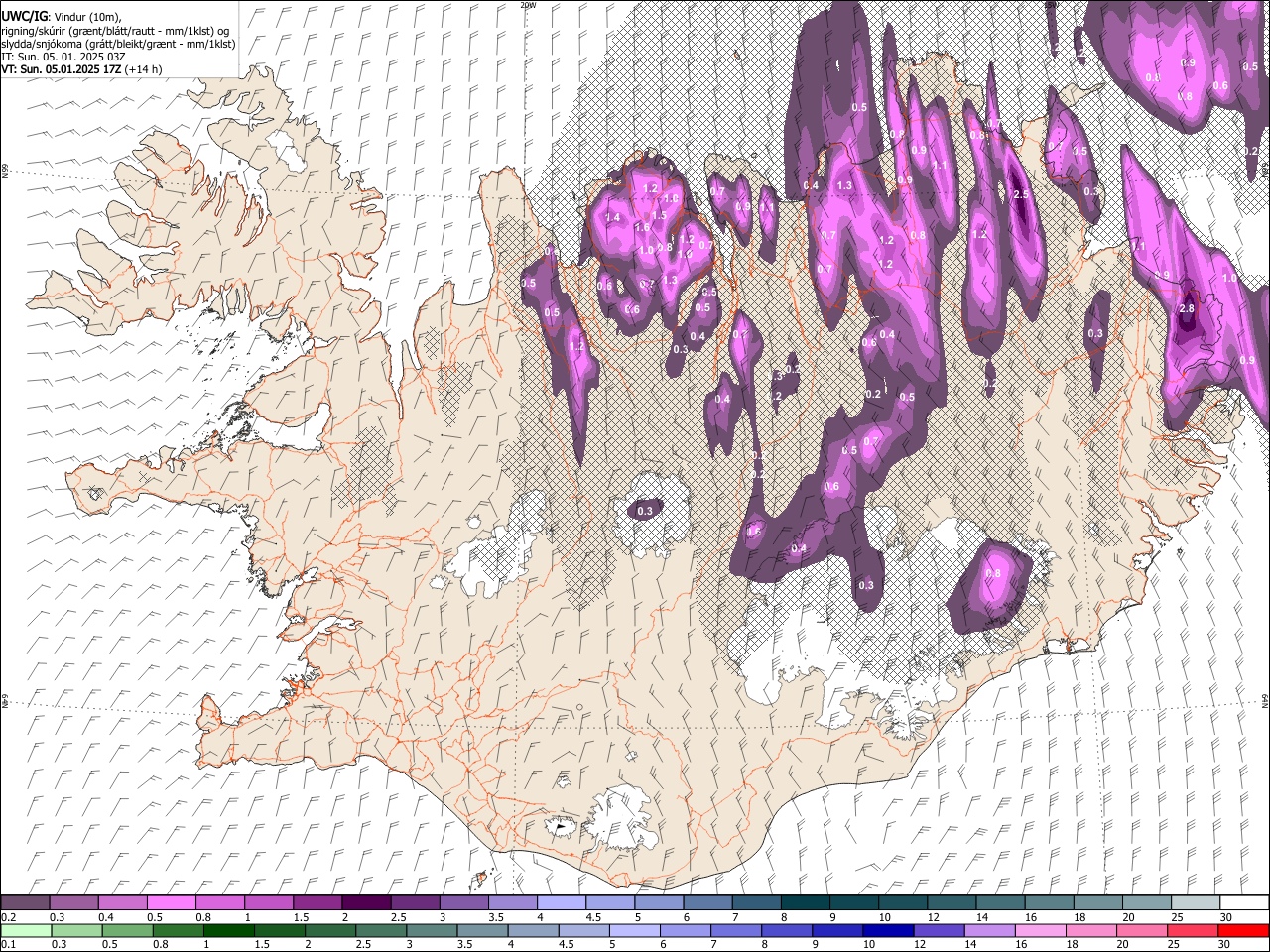Pick top-row swatch between 3 and 3.5
Image resolution: width=1270 pixels, height=952 pixels.
click(x=464, y=903)
